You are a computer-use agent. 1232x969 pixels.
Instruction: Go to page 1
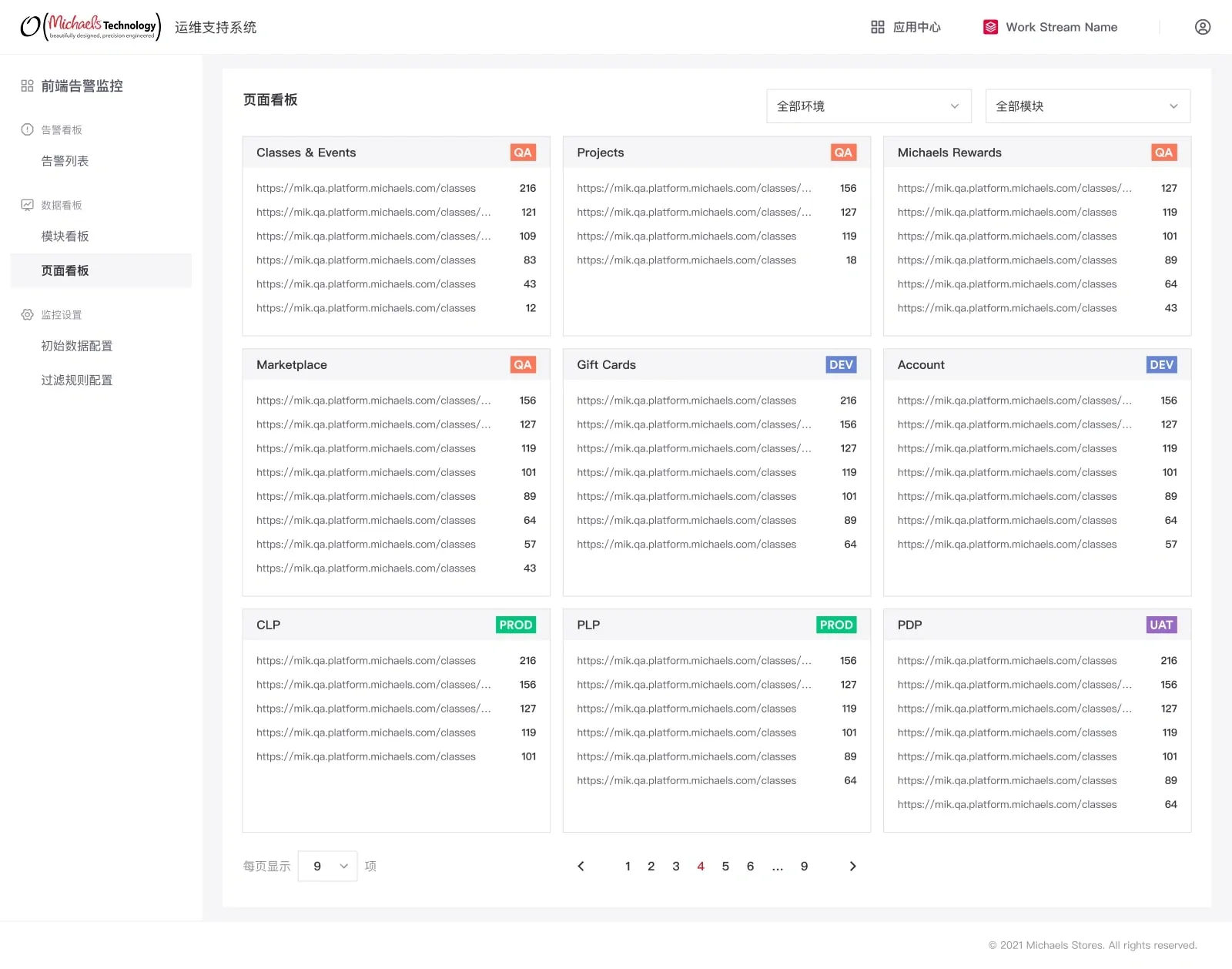coord(628,866)
